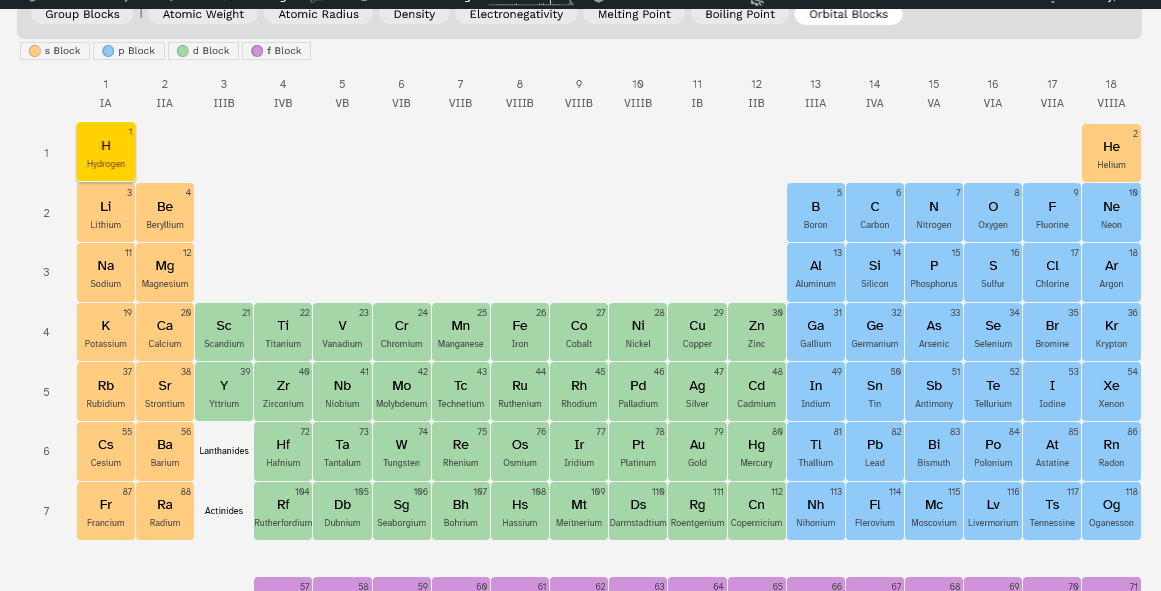The height and width of the screenshot is (591, 1161).
Task: Click the d Block color swatch
Action: point(181,50)
